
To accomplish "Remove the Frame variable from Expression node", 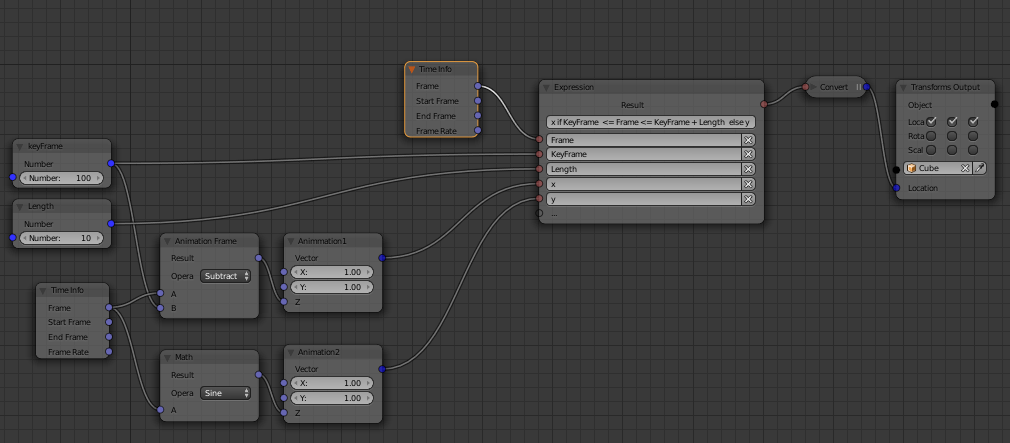I will pos(748,140).
